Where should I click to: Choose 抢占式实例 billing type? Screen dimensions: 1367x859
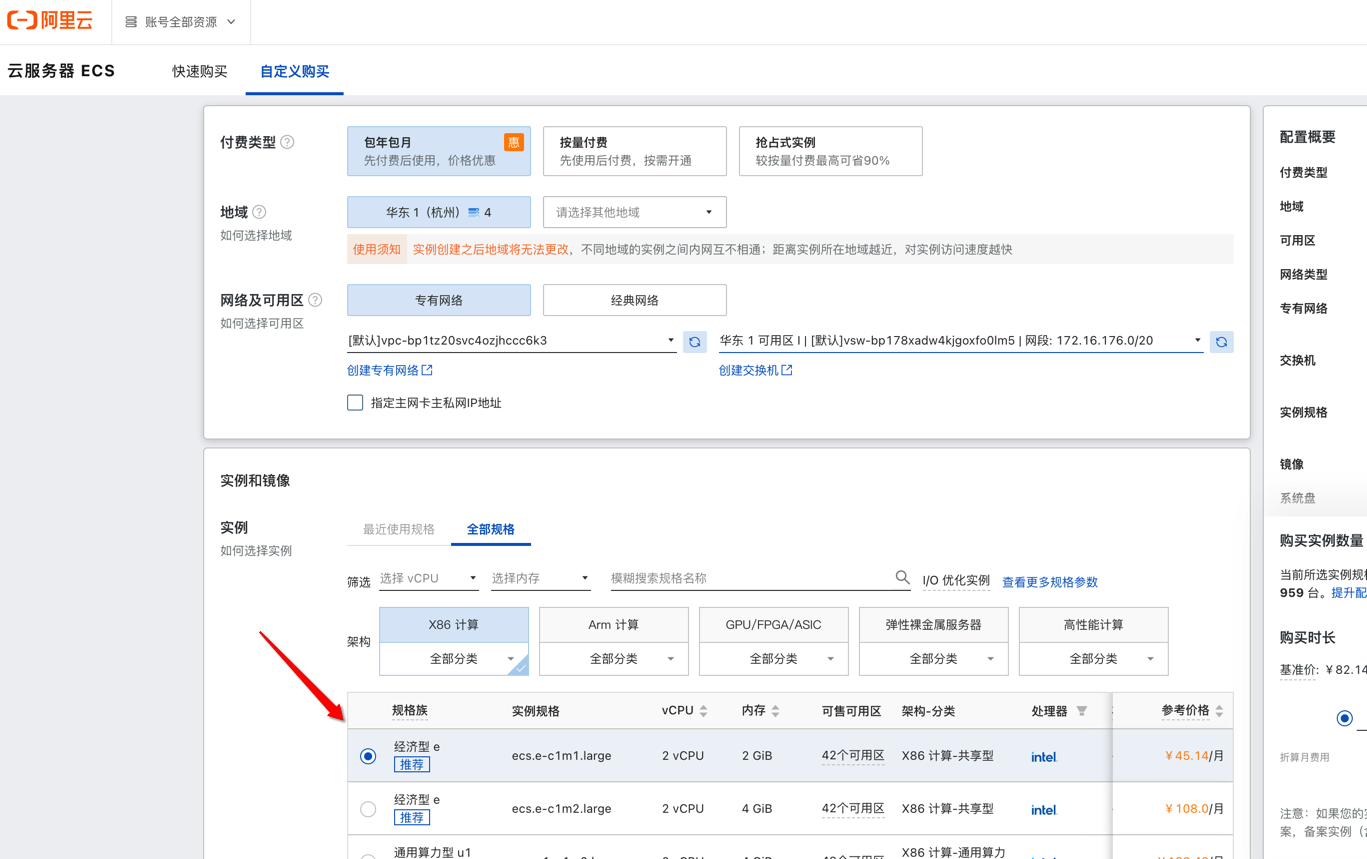pyautogui.click(x=830, y=151)
